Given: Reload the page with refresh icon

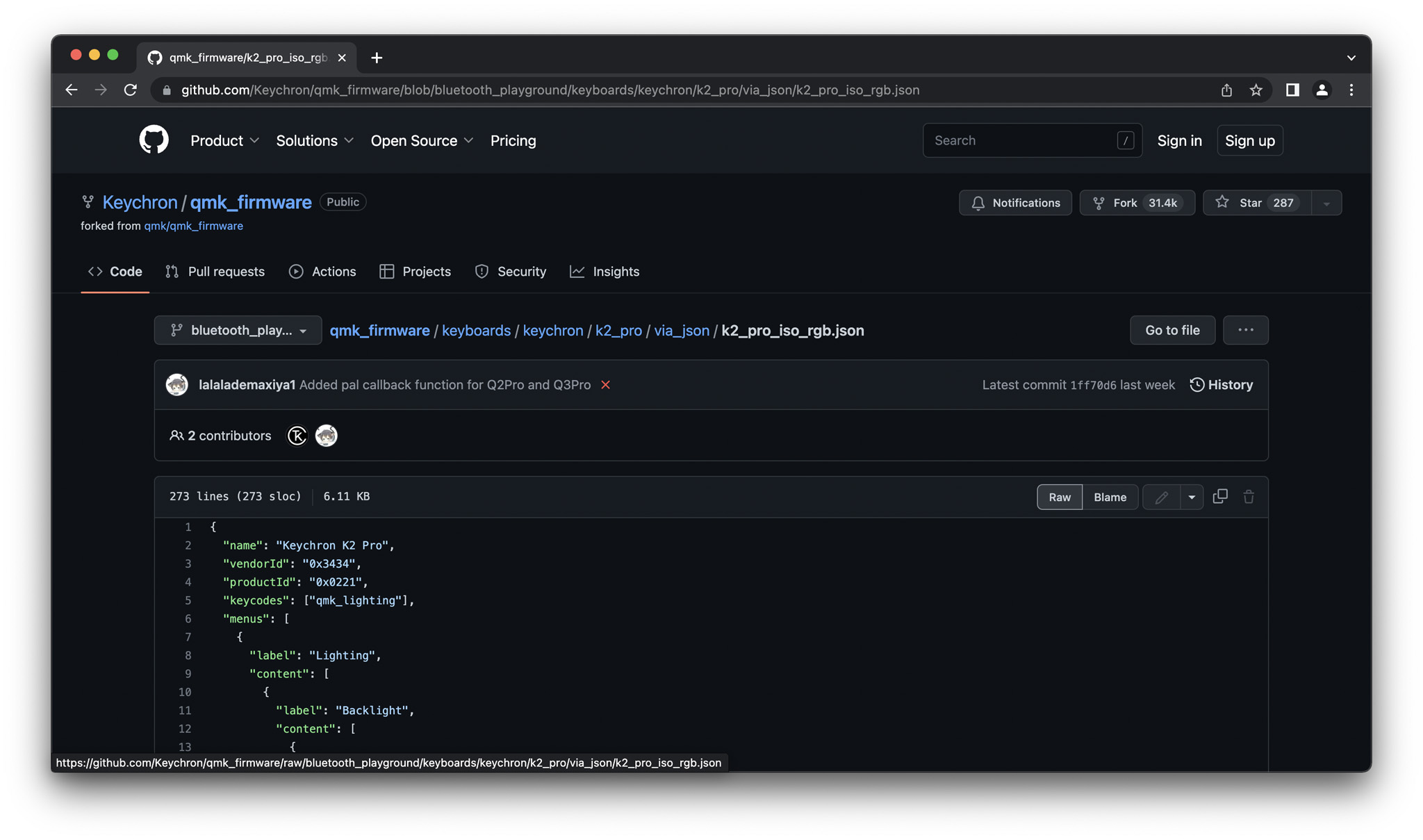Looking at the screenshot, I should point(130,90).
